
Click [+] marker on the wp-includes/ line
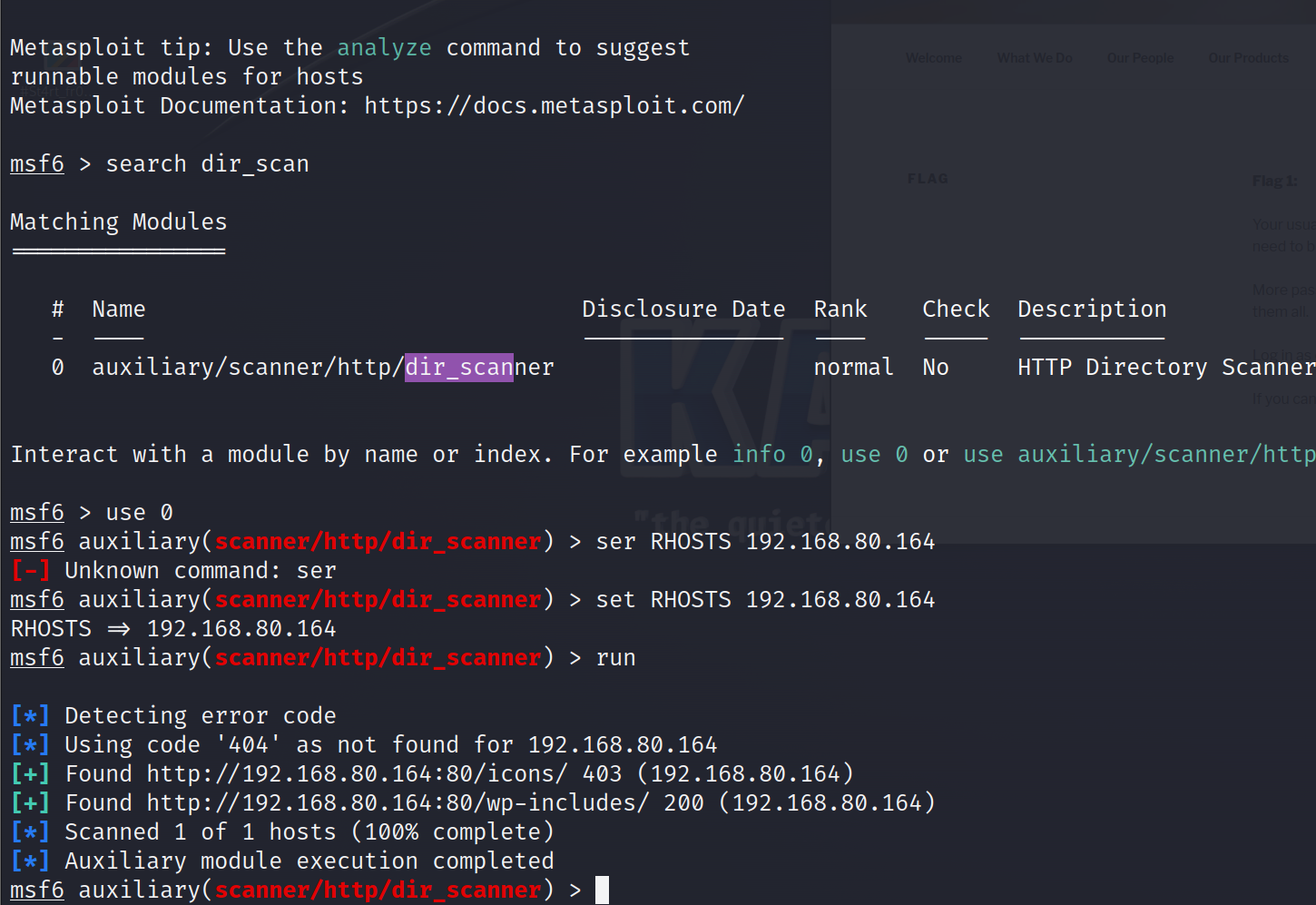(x=30, y=803)
